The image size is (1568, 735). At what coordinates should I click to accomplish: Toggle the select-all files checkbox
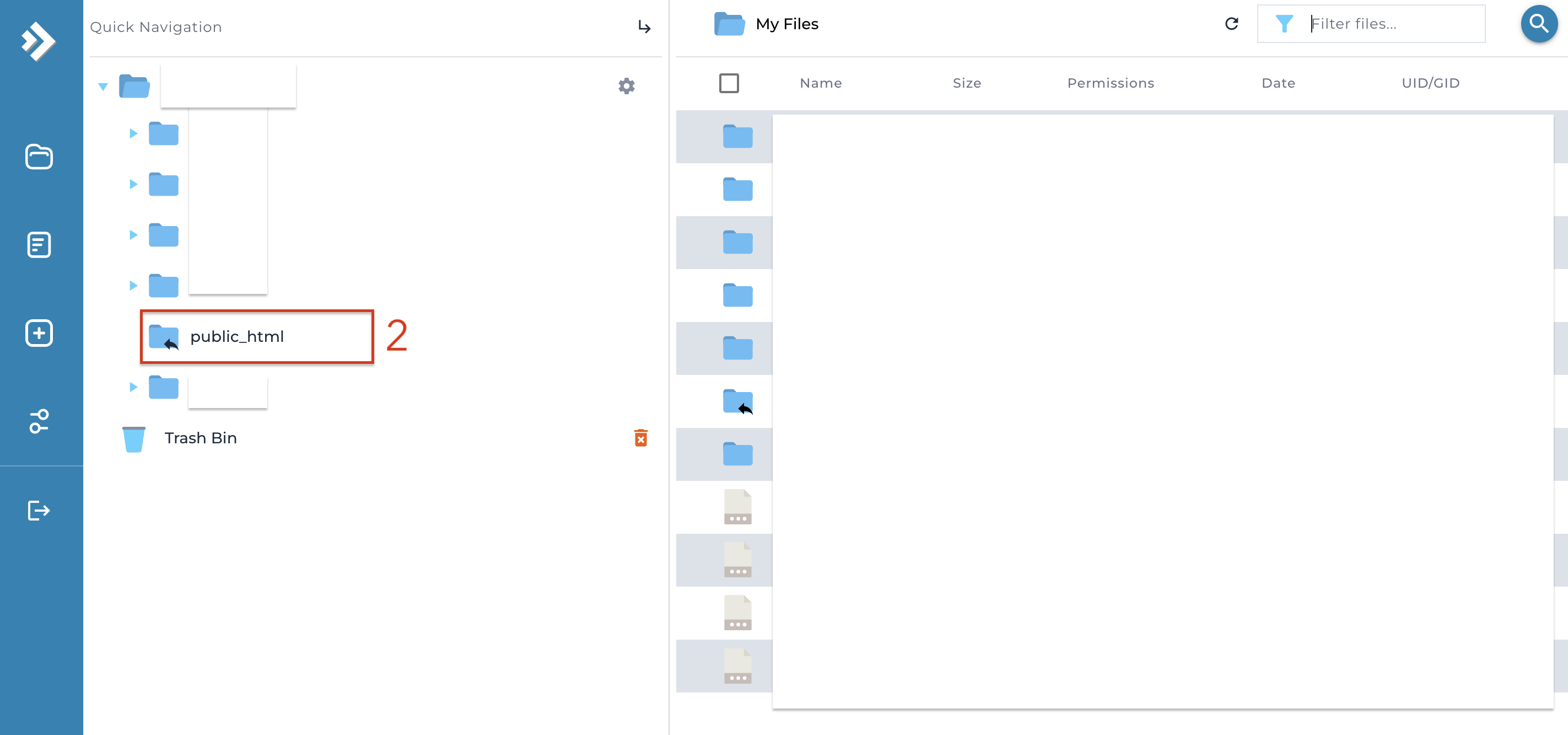[x=729, y=83]
